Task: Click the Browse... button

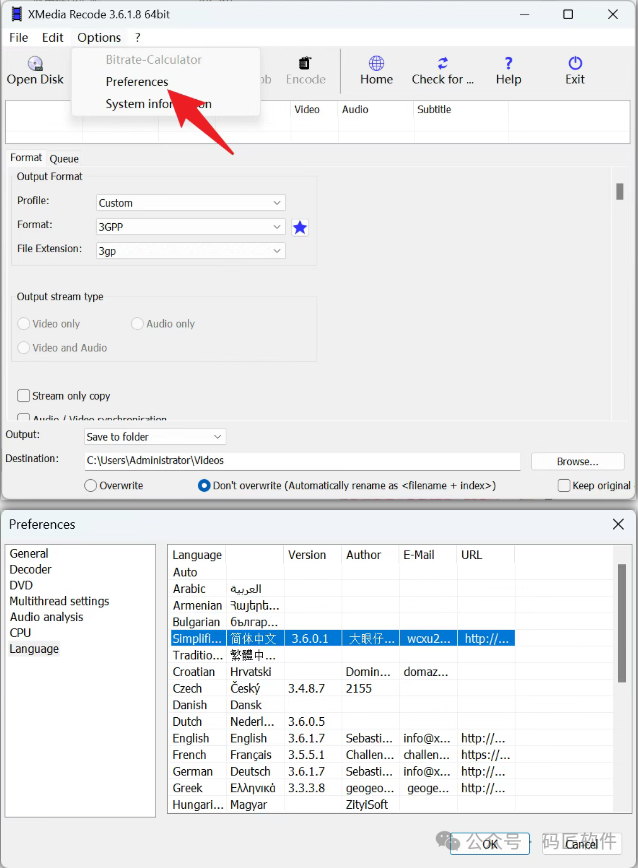Action: [577, 462]
